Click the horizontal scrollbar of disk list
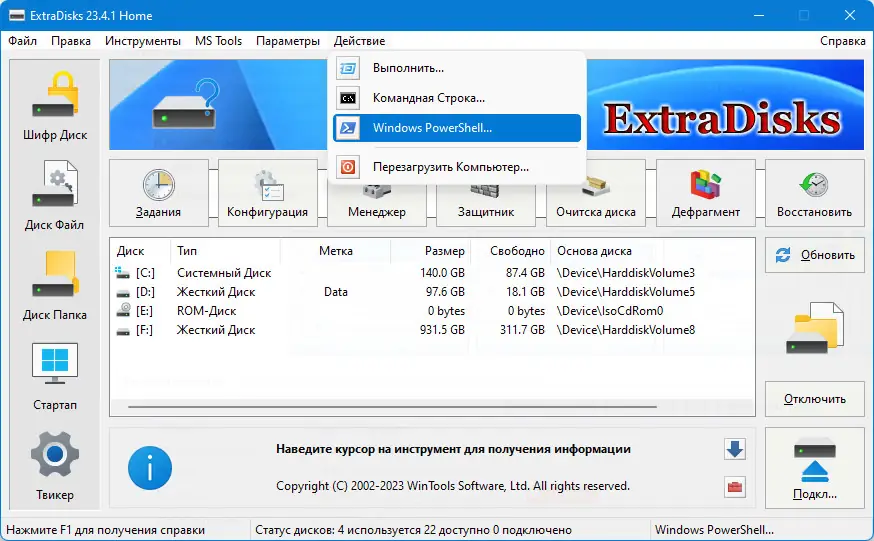This screenshot has height=541, width=874. [x=392, y=407]
